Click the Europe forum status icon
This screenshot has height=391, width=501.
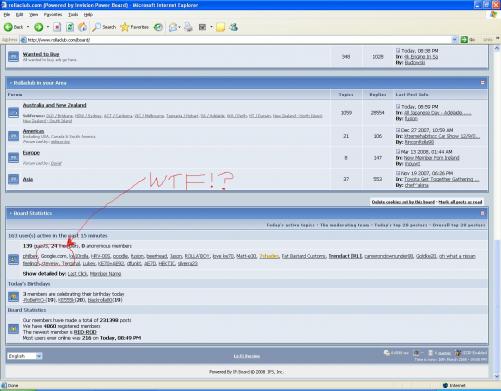click(13, 157)
